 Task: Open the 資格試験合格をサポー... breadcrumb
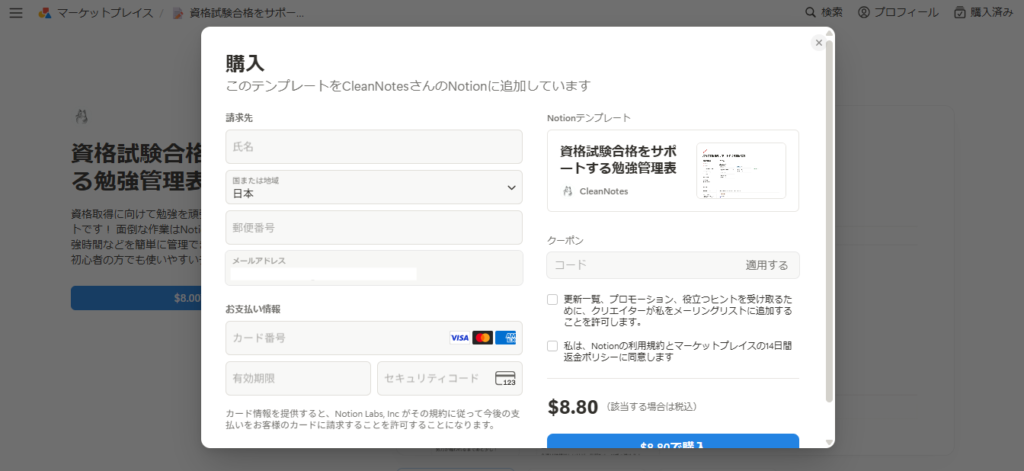point(247,12)
